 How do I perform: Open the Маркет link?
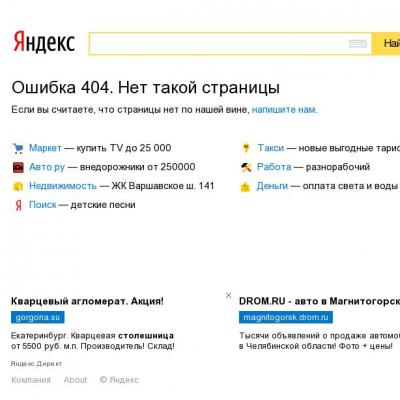[x=45, y=148]
